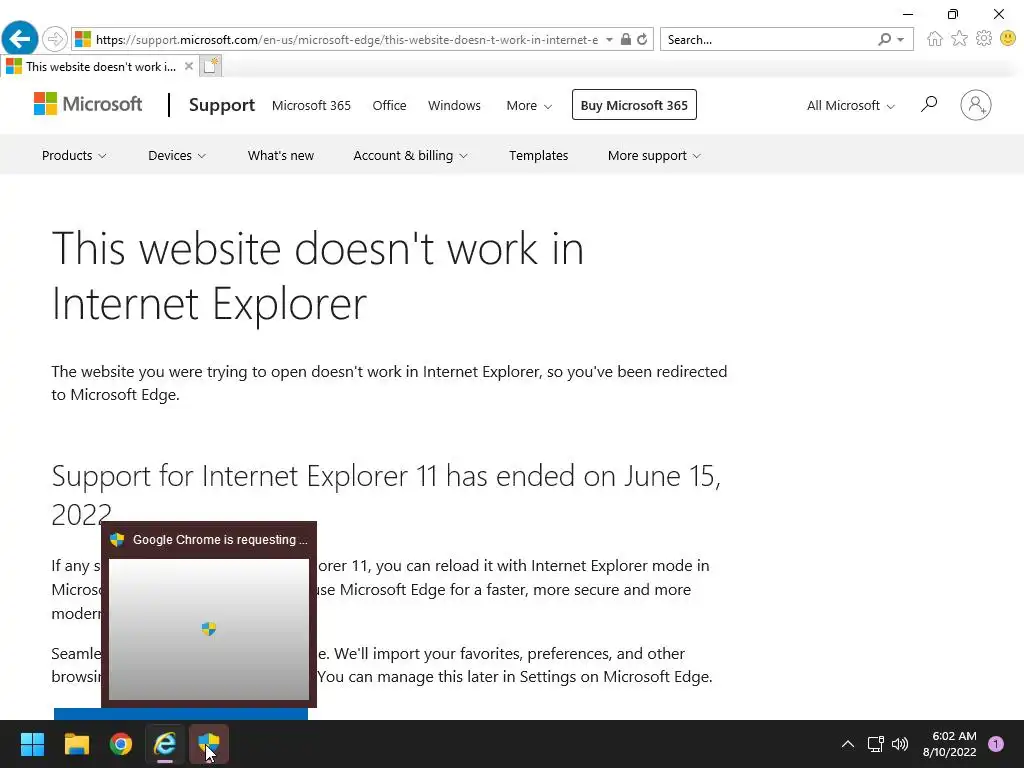Switch to Internet Explorer taskbar icon

pos(165,744)
